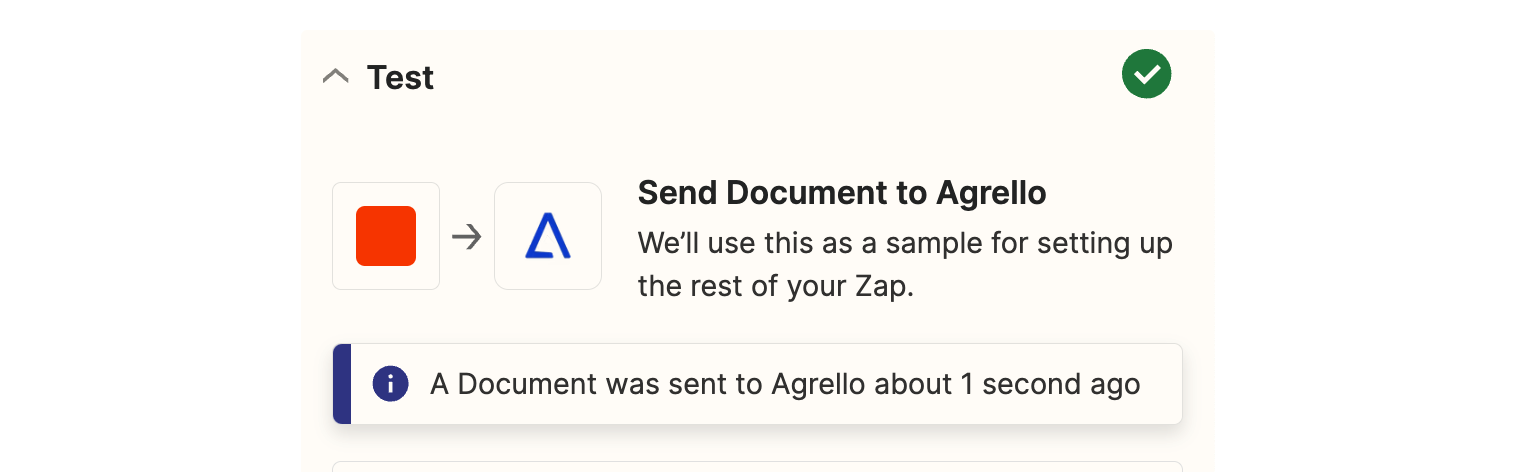Click the arrow between the app icons
This screenshot has width=1524, height=472.
467,237
